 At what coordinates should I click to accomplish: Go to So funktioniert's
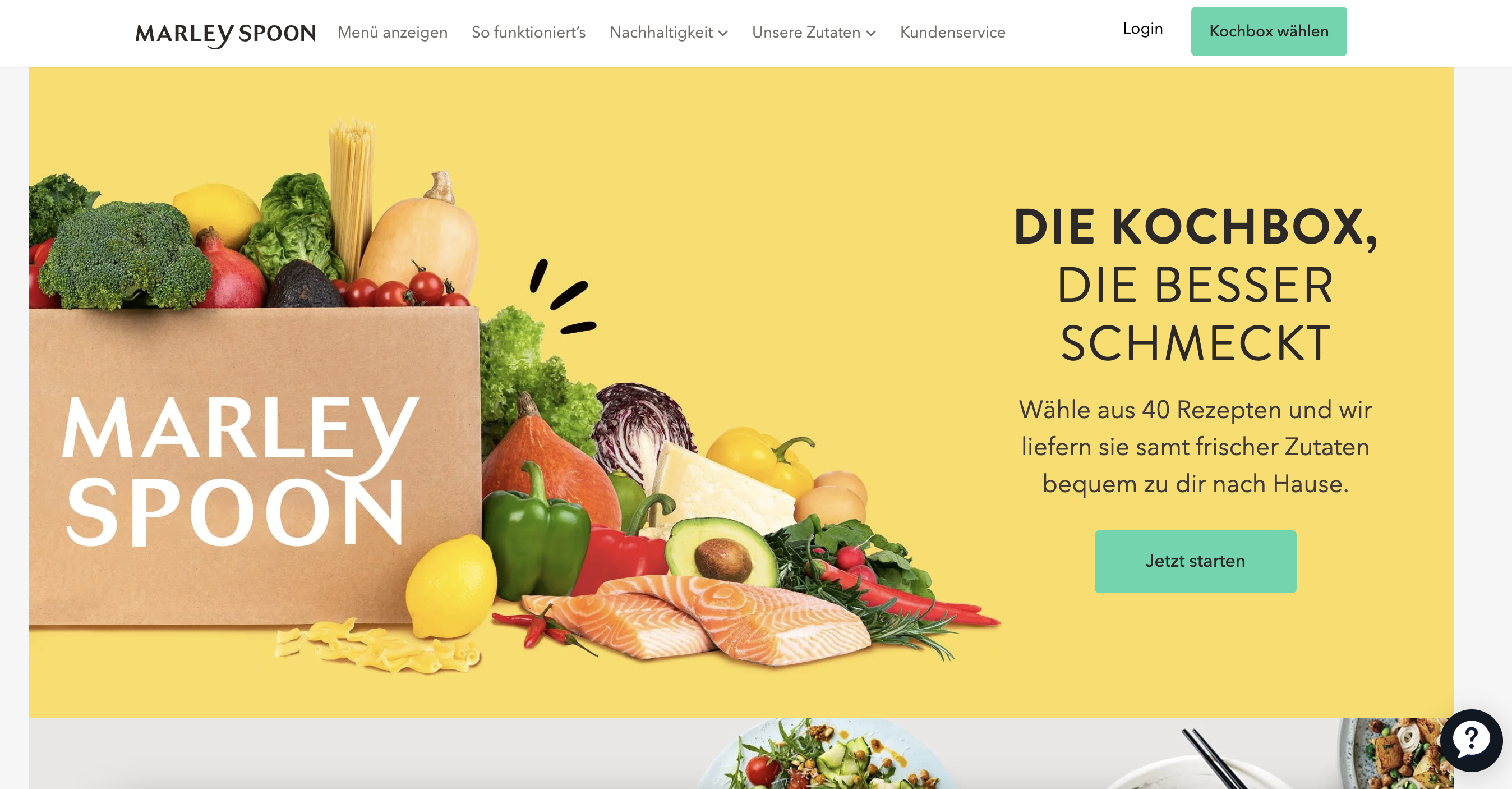(528, 33)
